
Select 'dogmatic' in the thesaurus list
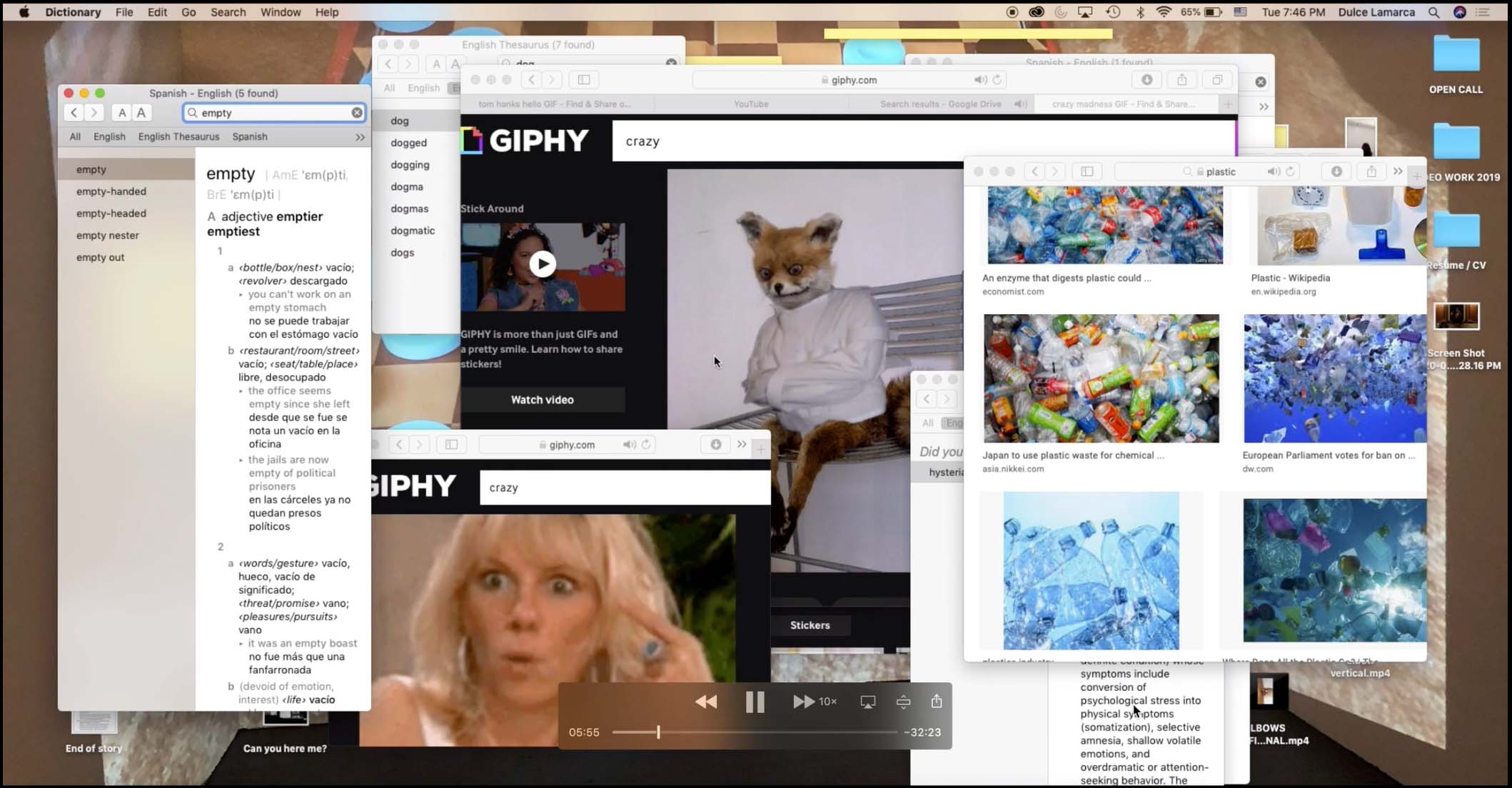pyautogui.click(x=413, y=231)
